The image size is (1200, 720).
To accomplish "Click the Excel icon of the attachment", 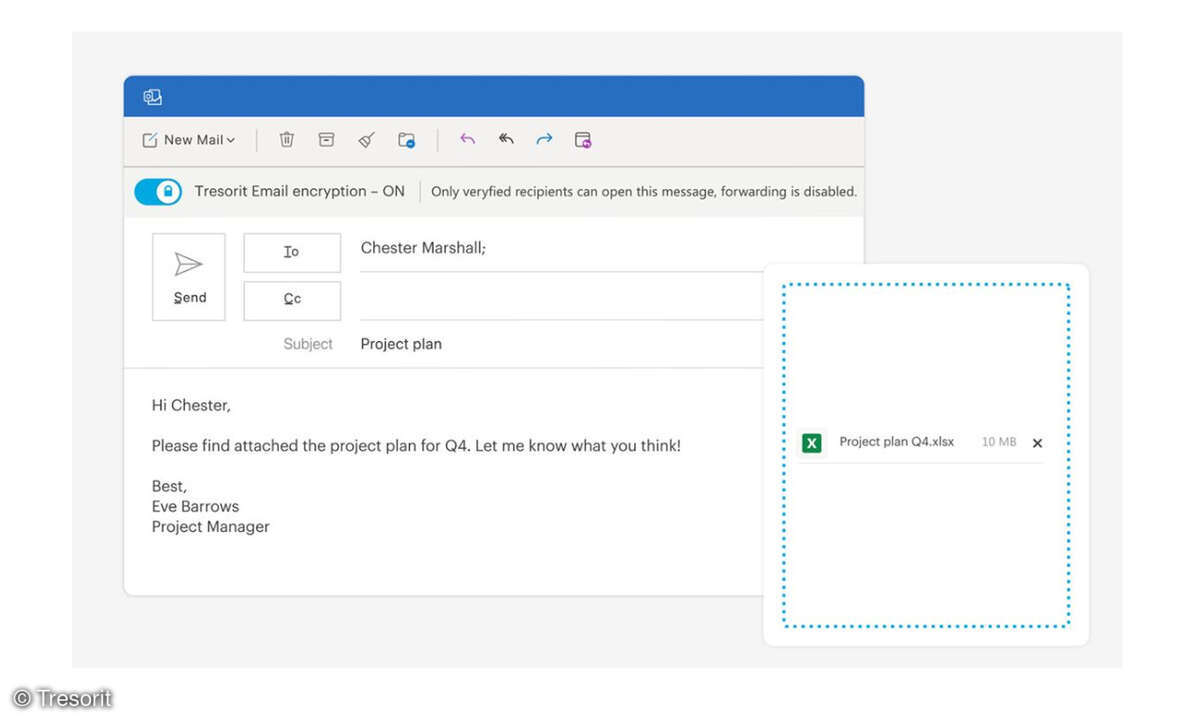I will click(x=812, y=443).
